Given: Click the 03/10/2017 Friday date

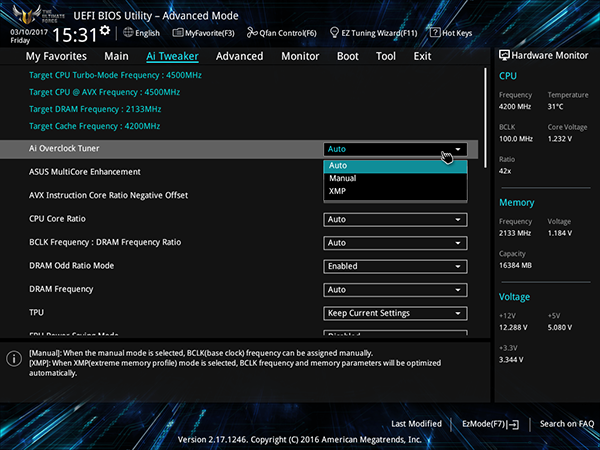Looking at the screenshot, I should point(29,36).
